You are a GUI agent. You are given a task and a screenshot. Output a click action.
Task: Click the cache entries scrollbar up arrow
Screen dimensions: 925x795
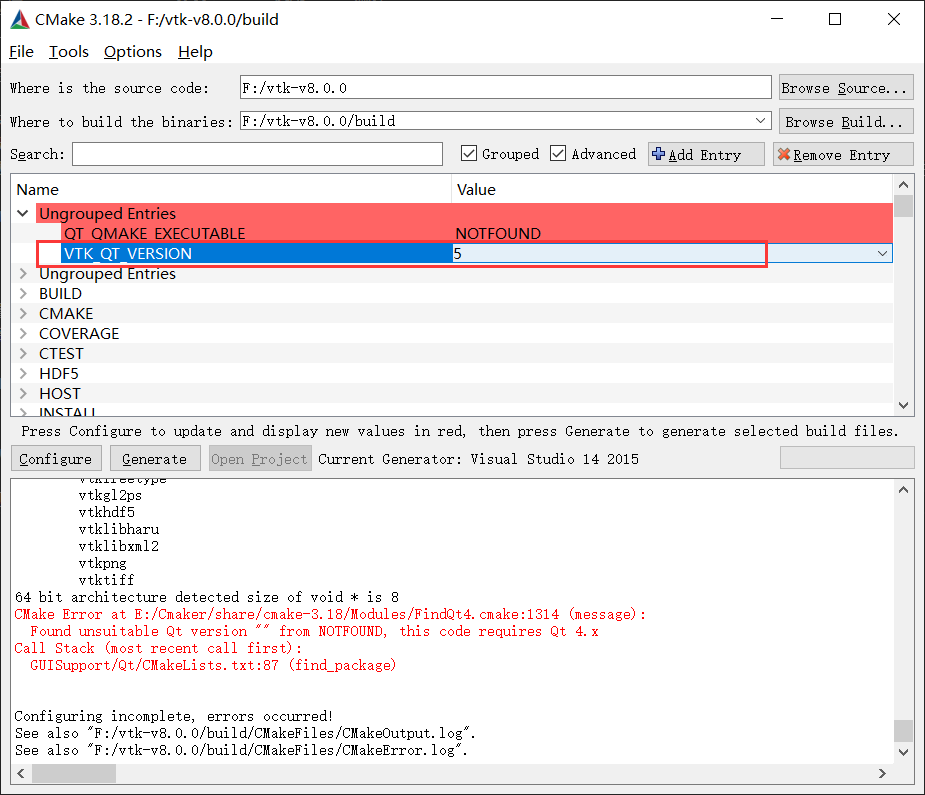coord(903,185)
